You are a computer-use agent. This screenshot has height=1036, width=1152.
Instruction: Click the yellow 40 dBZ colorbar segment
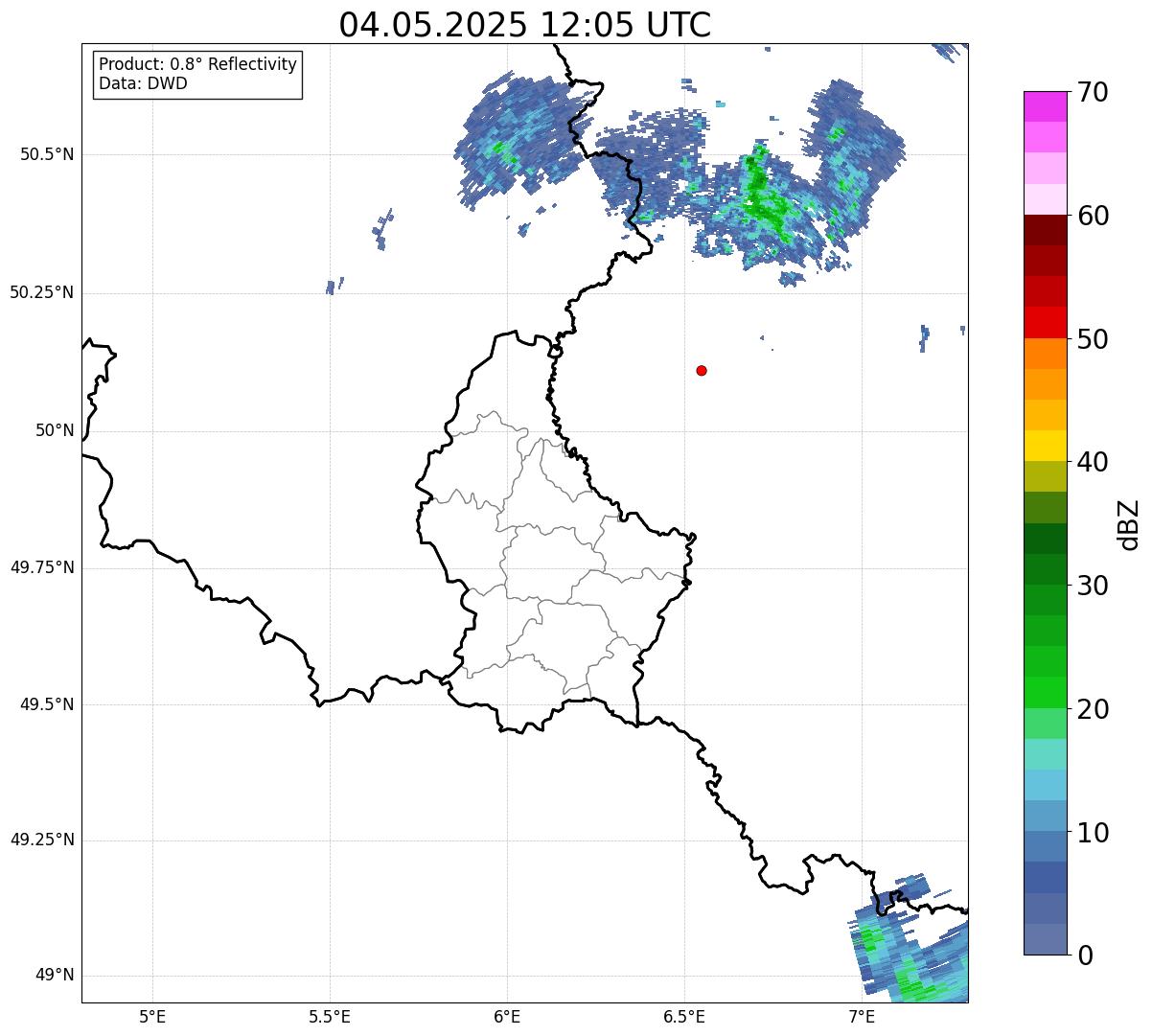[x=1046, y=446]
